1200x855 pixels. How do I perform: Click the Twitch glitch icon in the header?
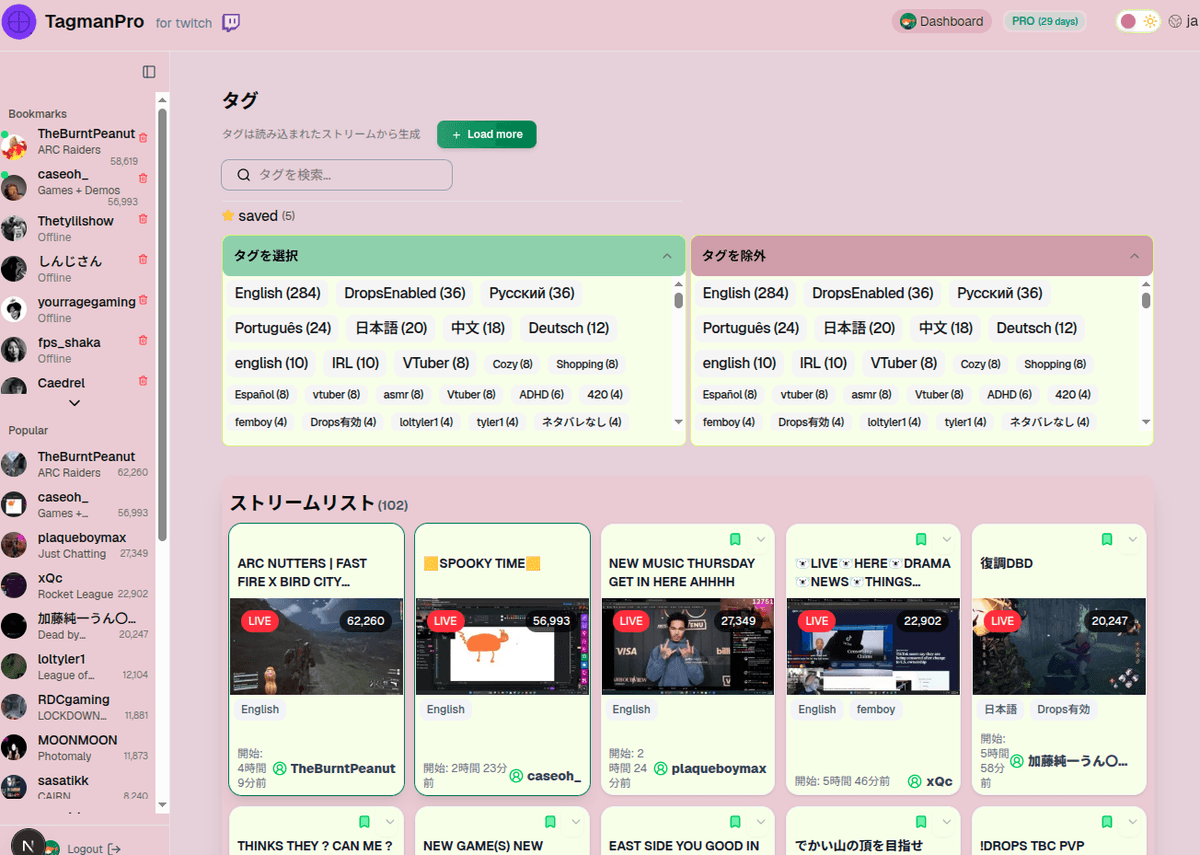(230, 22)
